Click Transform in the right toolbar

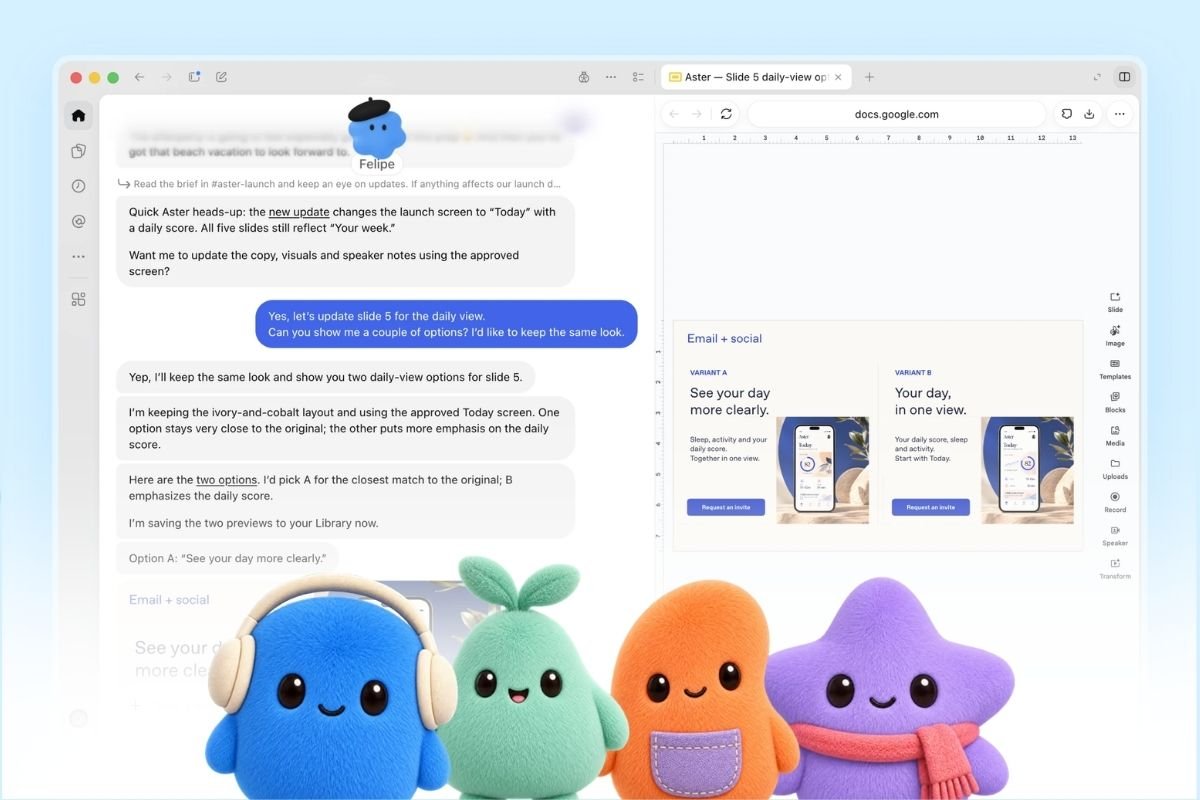coord(1115,569)
